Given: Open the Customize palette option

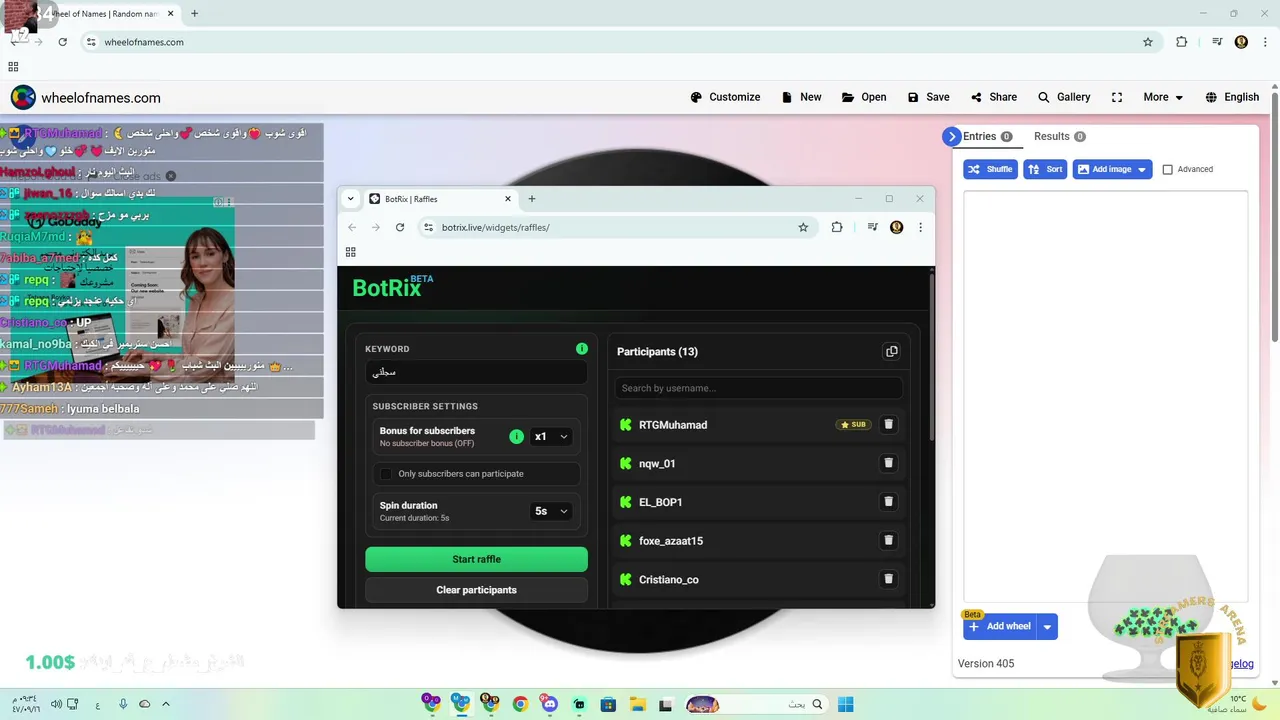Looking at the screenshot, I should (725, 97).
